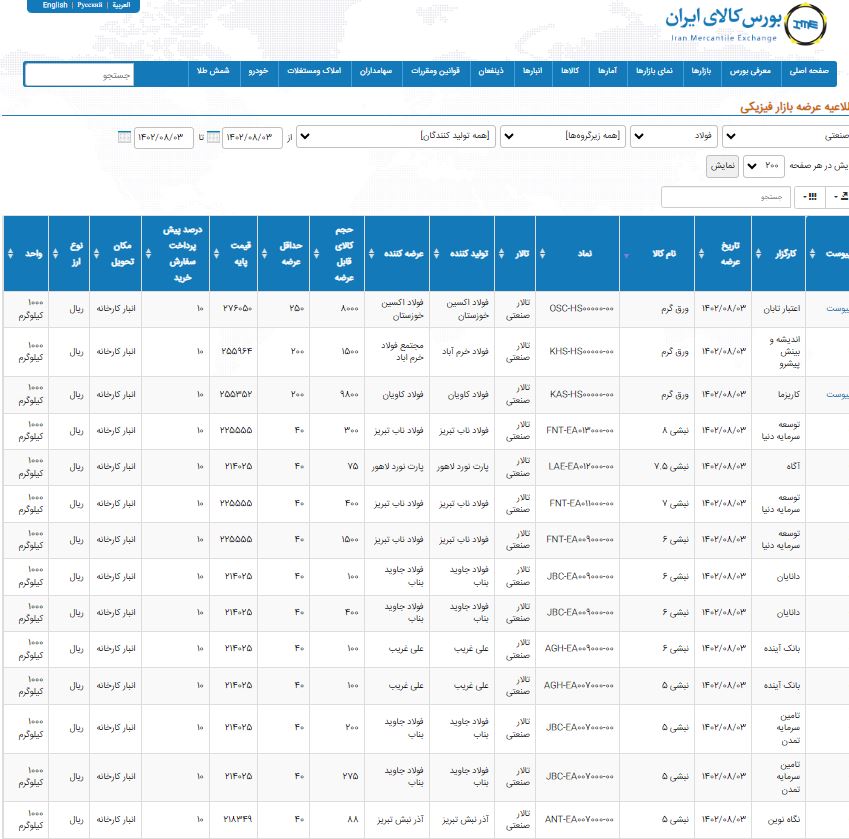
Task: Open the املاک ومستغلات menu
Action: pyautogui.click(x=315, y=71)
